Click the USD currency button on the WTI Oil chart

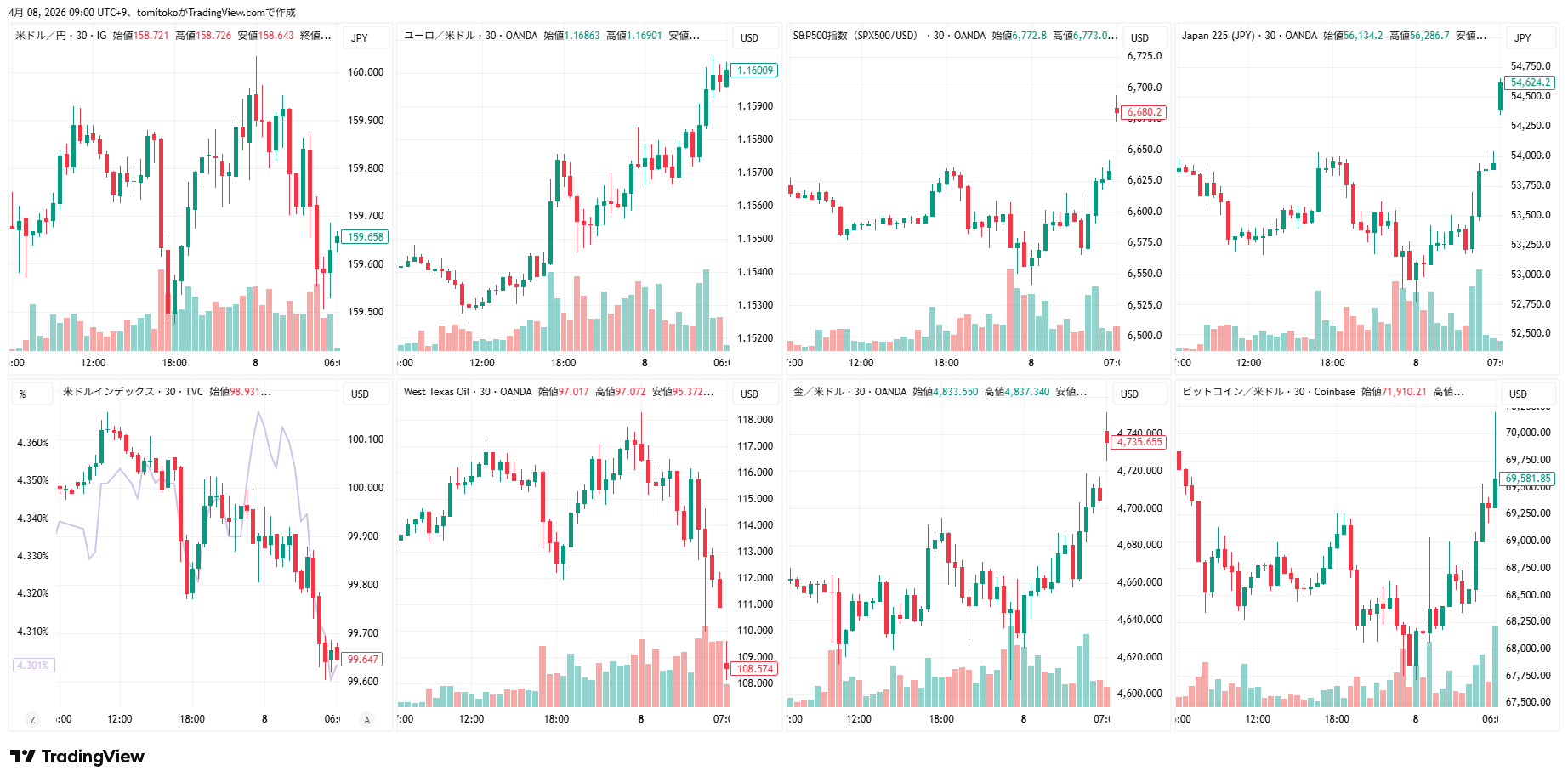(749, 394)
